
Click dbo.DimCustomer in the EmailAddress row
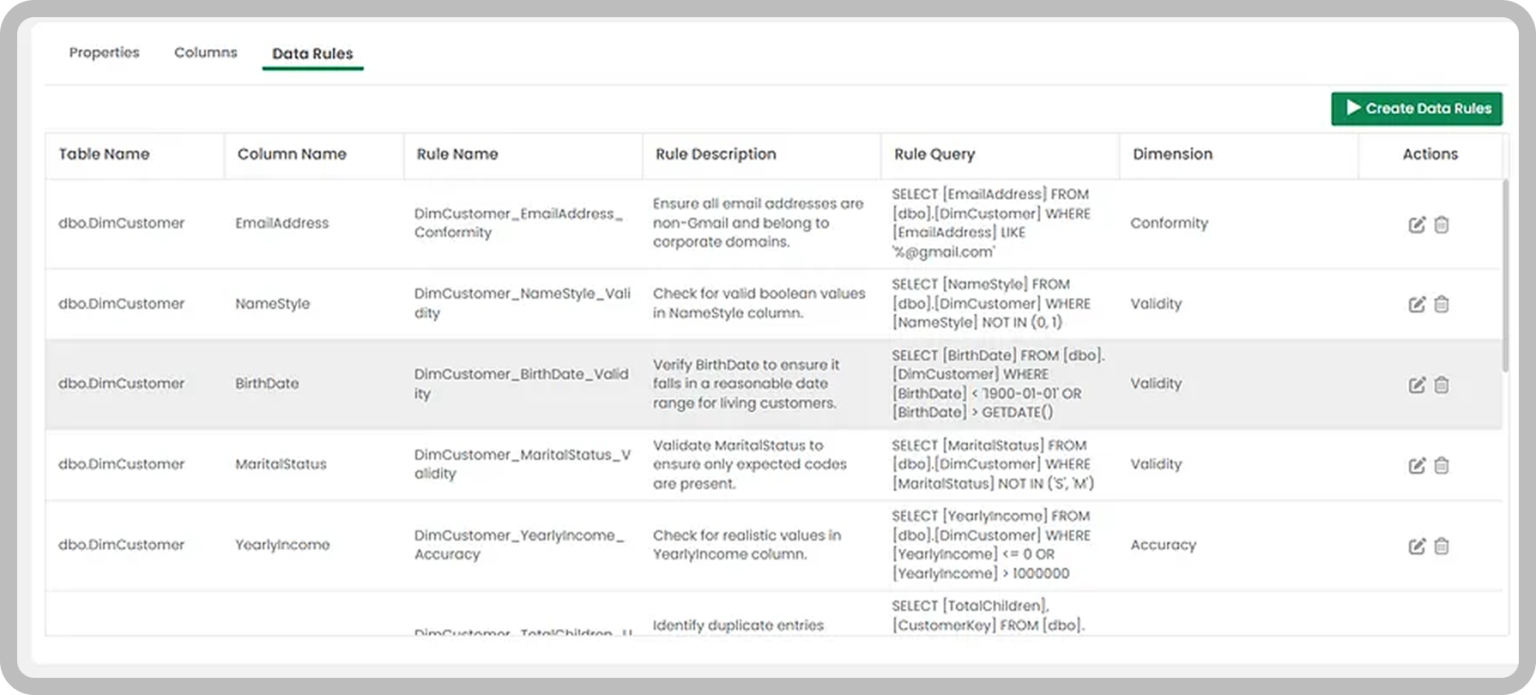tap(121, 224)
